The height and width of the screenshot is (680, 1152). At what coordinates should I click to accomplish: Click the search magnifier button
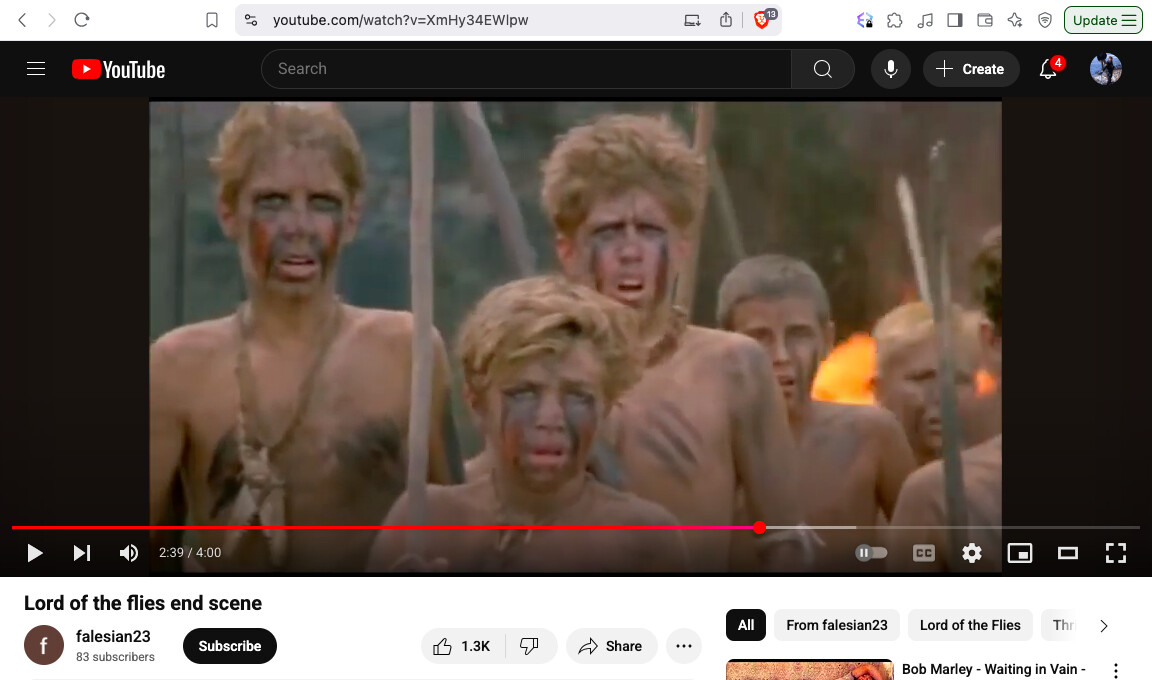[x=823, y=69]
